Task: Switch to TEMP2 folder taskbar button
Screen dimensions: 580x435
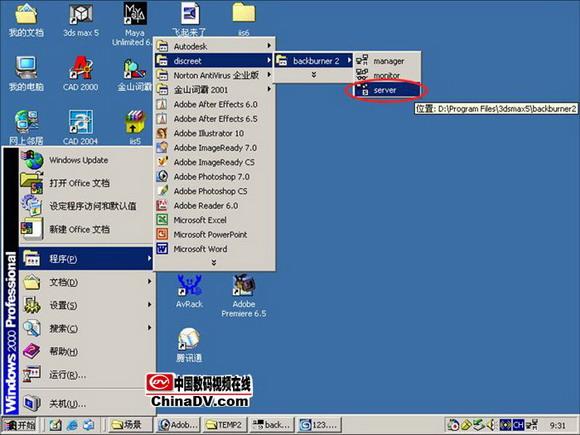Action: 225,425
